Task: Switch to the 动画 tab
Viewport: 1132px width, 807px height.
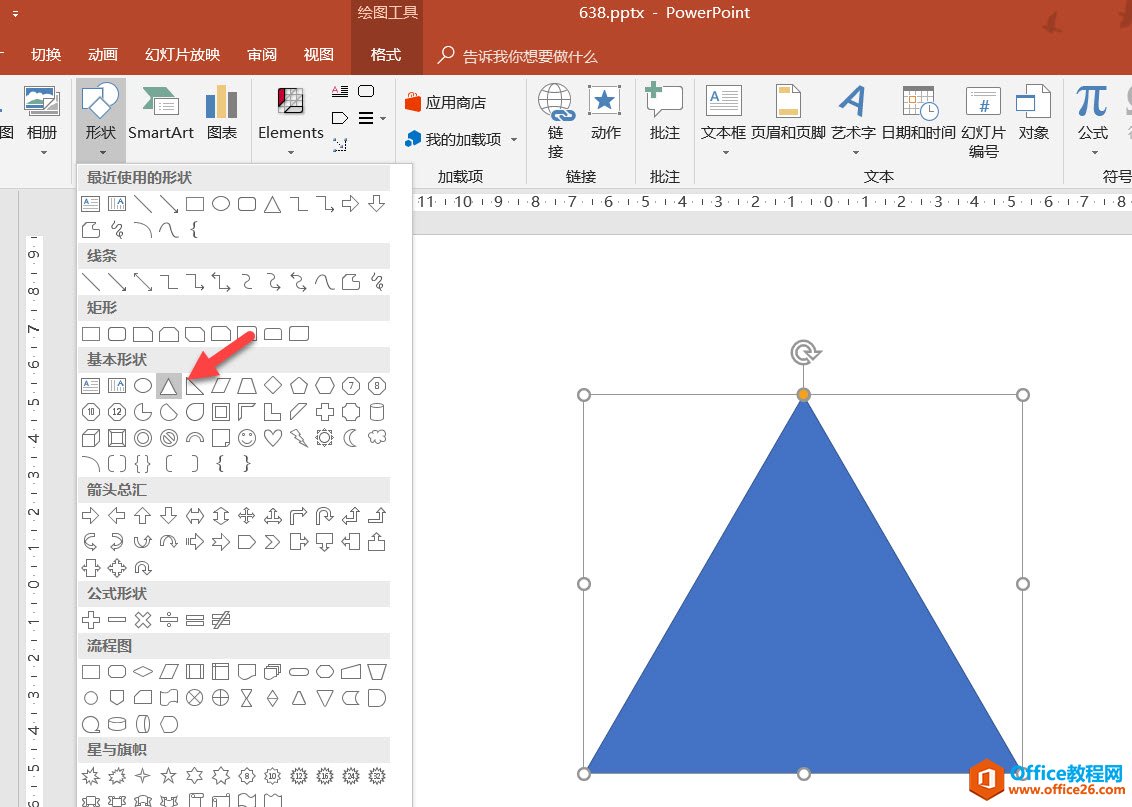Action: [x=102, y=55]
